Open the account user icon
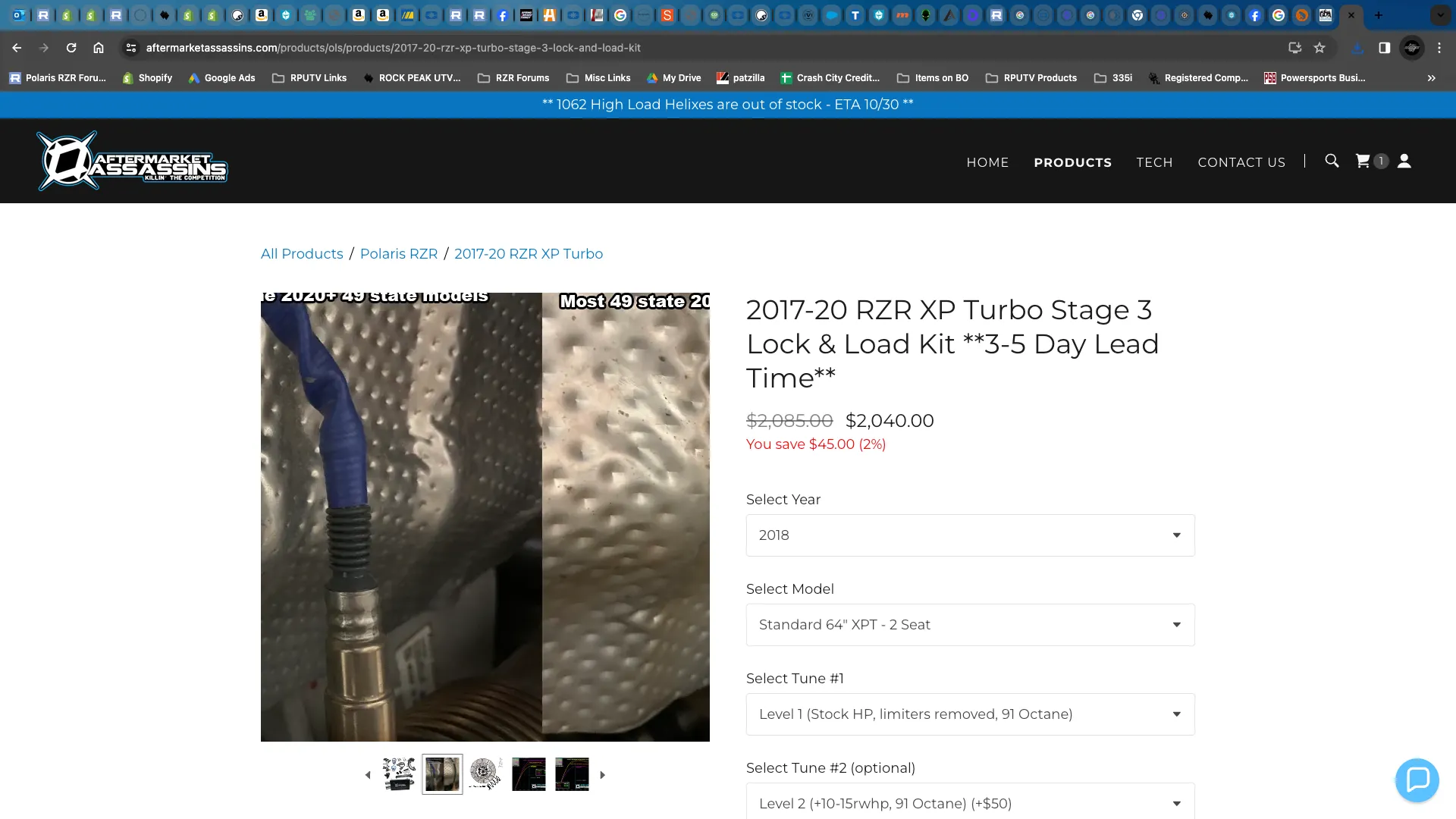 (x=1404, y=161)
